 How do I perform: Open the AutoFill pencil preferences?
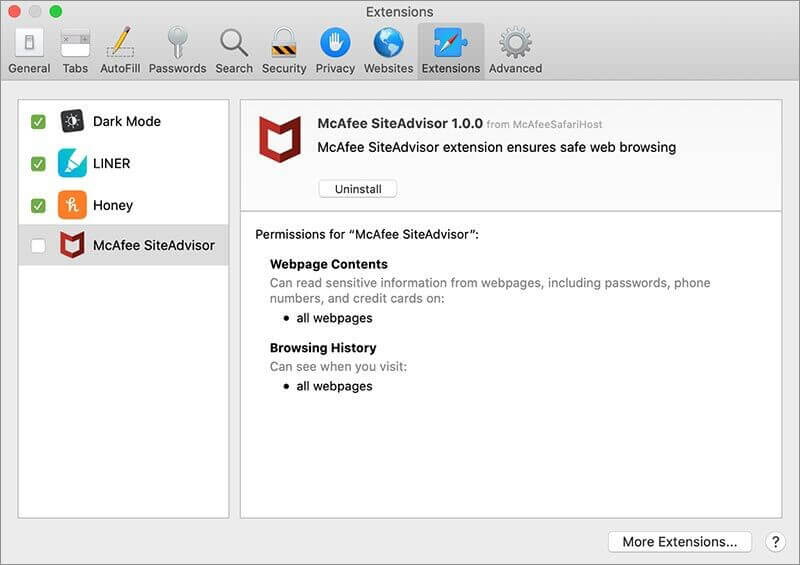pyautogui.click(x=120, y=51)
